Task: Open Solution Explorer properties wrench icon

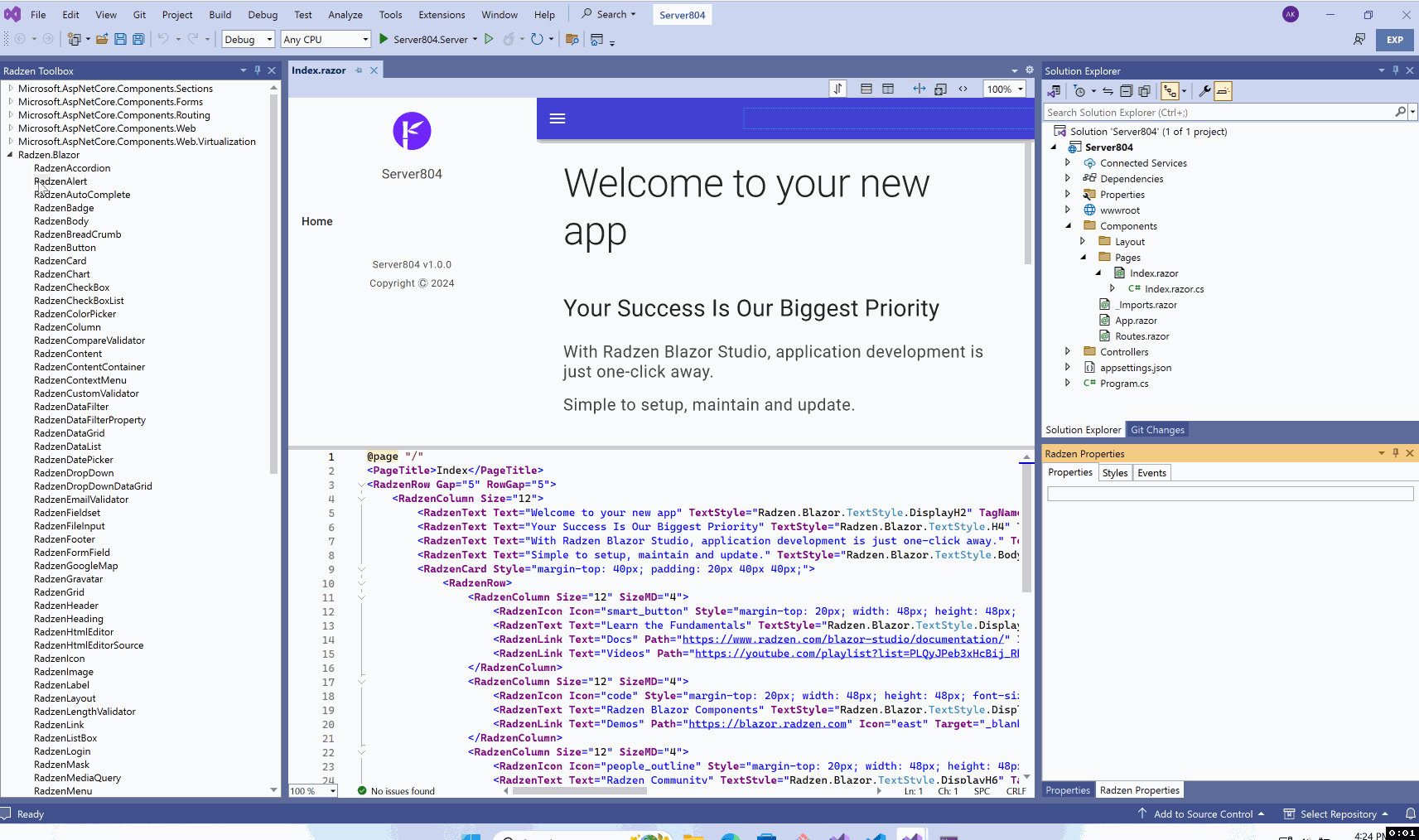Action: click(1204, 91)
